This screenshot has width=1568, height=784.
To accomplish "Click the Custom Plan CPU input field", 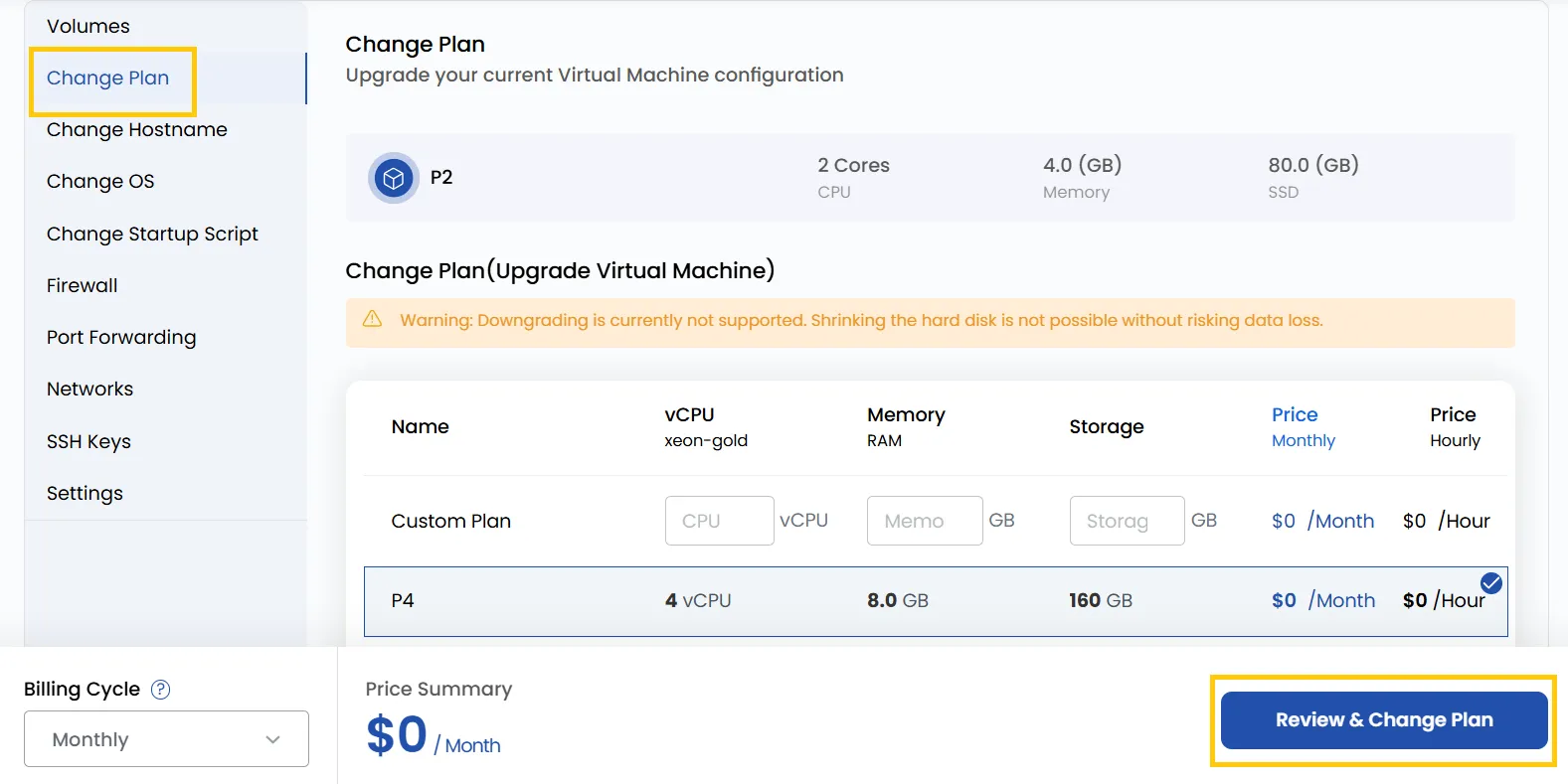I will point(720,521).
